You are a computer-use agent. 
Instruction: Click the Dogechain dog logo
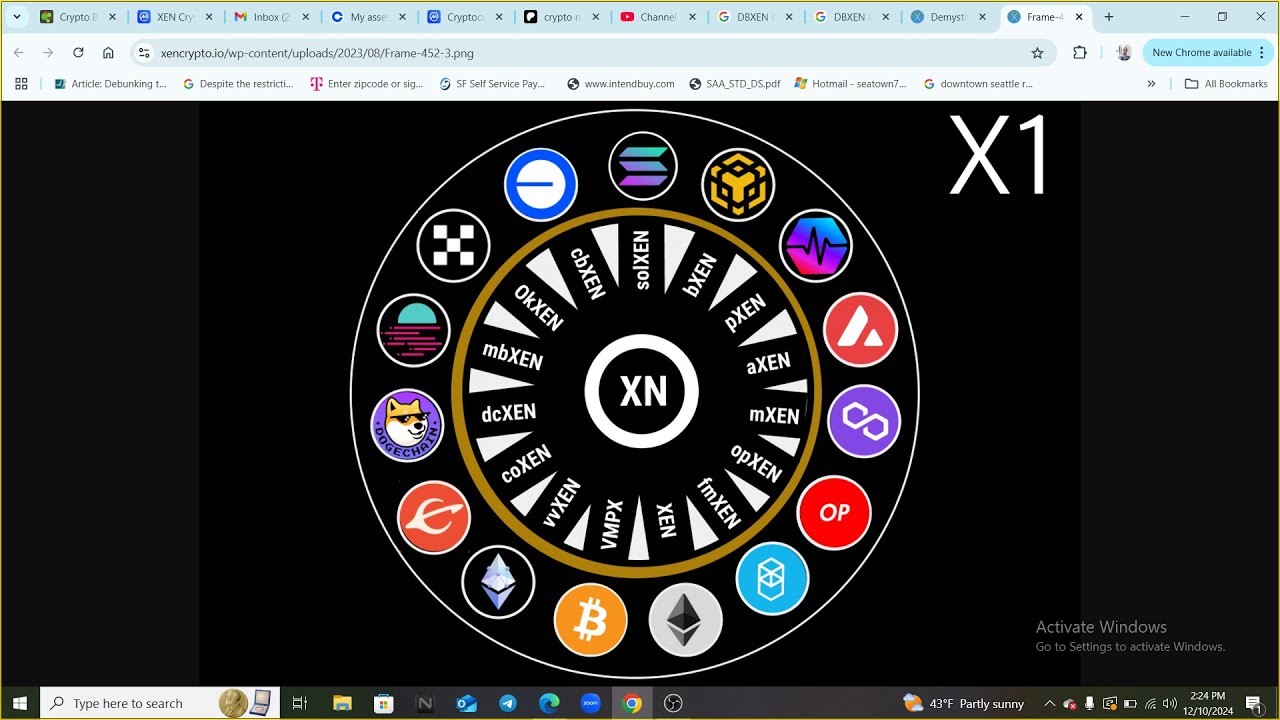tap(407, 425)
